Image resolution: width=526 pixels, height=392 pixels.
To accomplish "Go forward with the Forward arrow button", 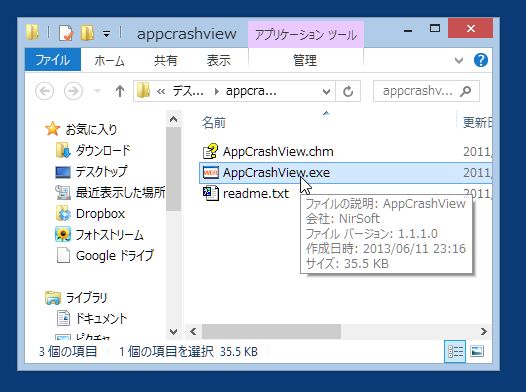I will 73,91.
